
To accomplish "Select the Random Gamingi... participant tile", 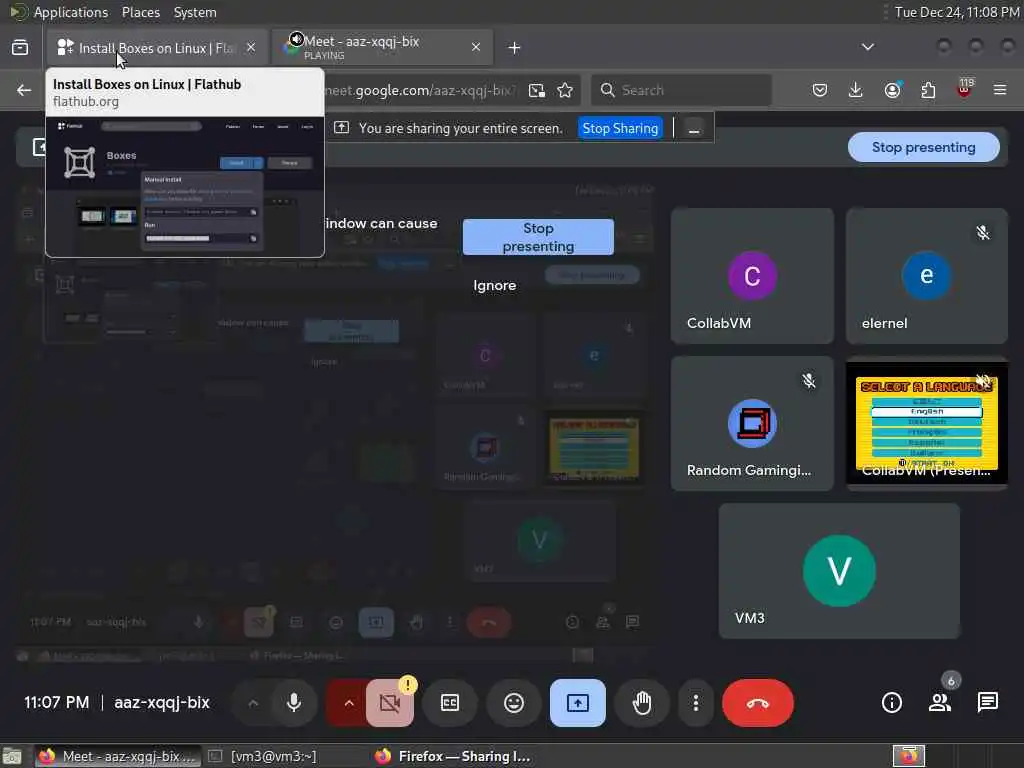I will (752, 423).
